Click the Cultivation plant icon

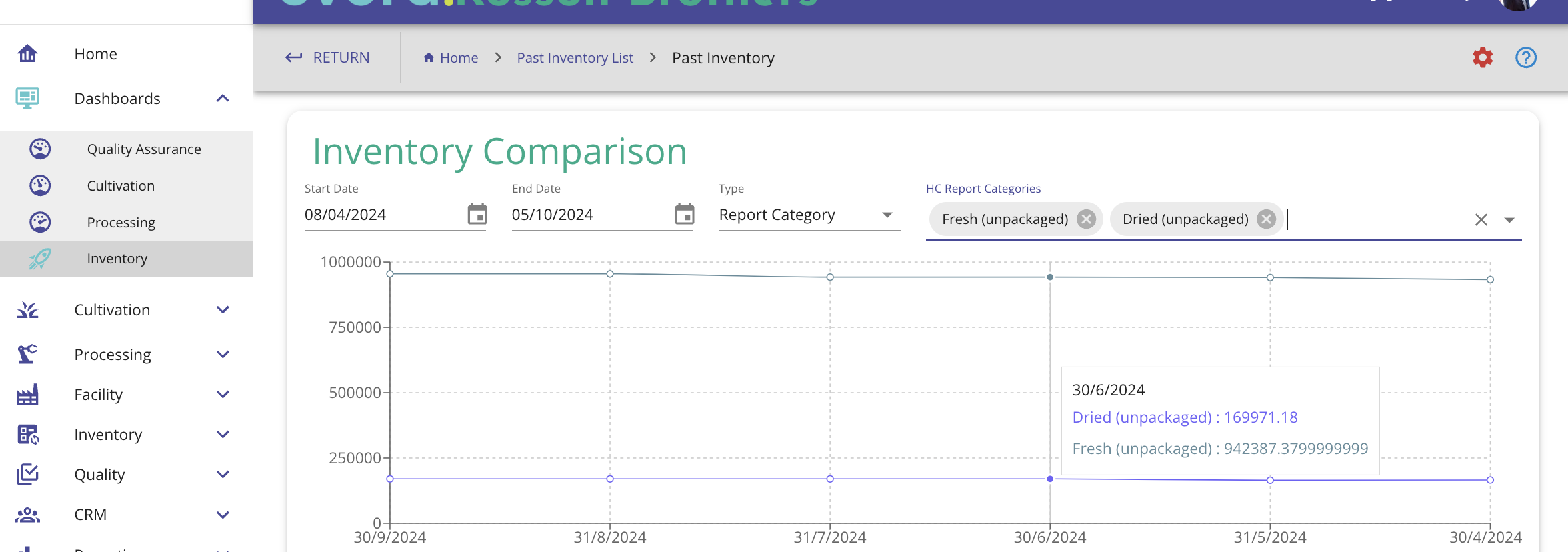click(x=27, y=310)
